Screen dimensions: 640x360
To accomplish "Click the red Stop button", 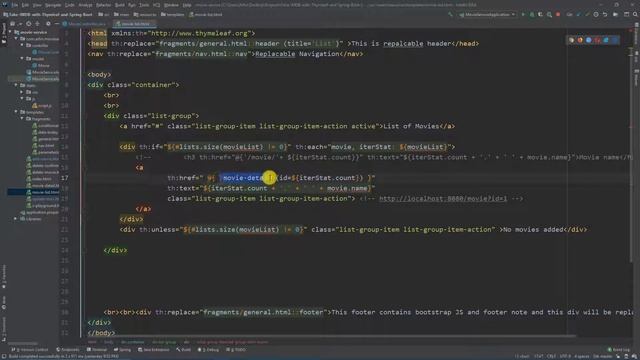I will tap(558, 15).
